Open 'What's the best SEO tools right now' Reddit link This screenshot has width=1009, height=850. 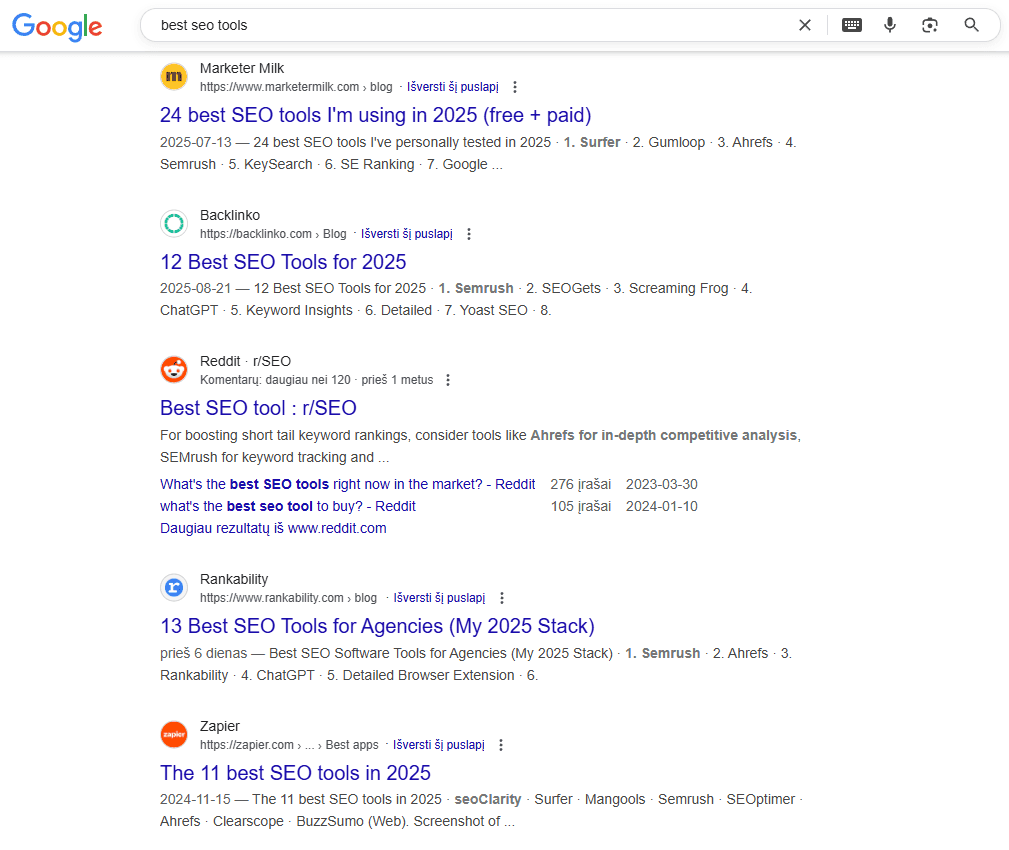point(347,484)
